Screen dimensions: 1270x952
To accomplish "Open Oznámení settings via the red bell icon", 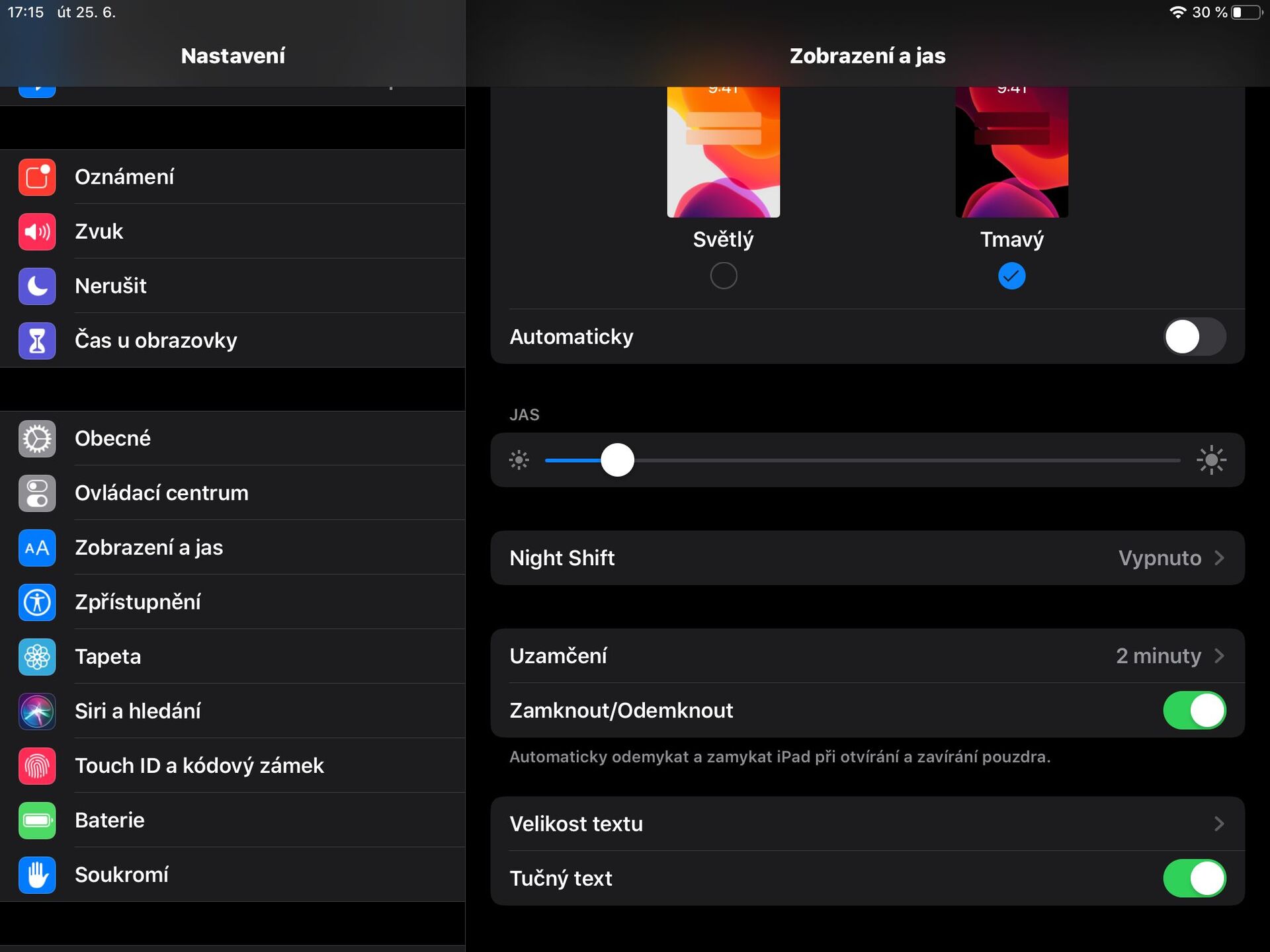I will (x=37, y=177).
